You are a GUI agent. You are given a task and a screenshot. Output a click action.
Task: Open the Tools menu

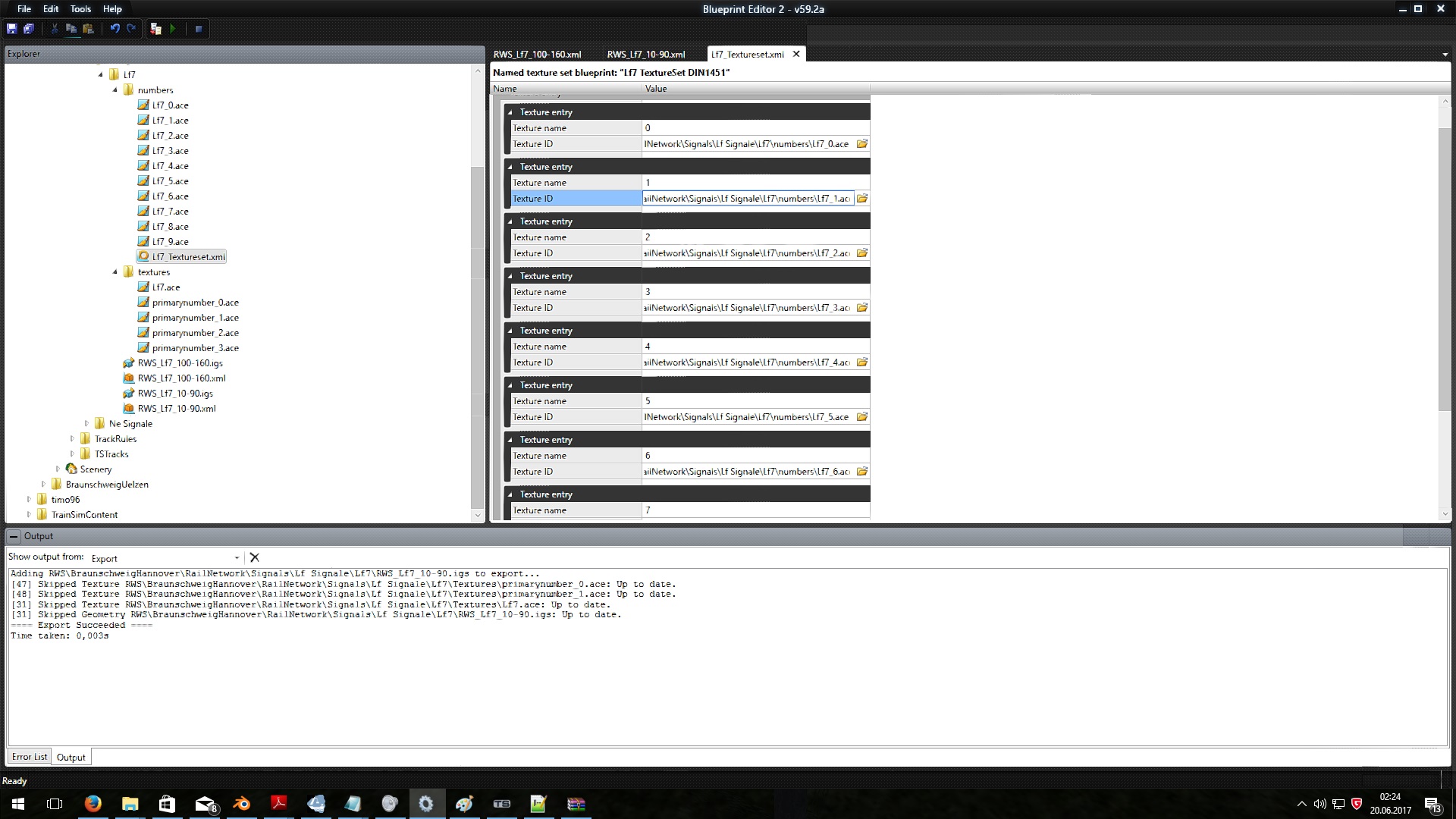(x=80, y=9)
